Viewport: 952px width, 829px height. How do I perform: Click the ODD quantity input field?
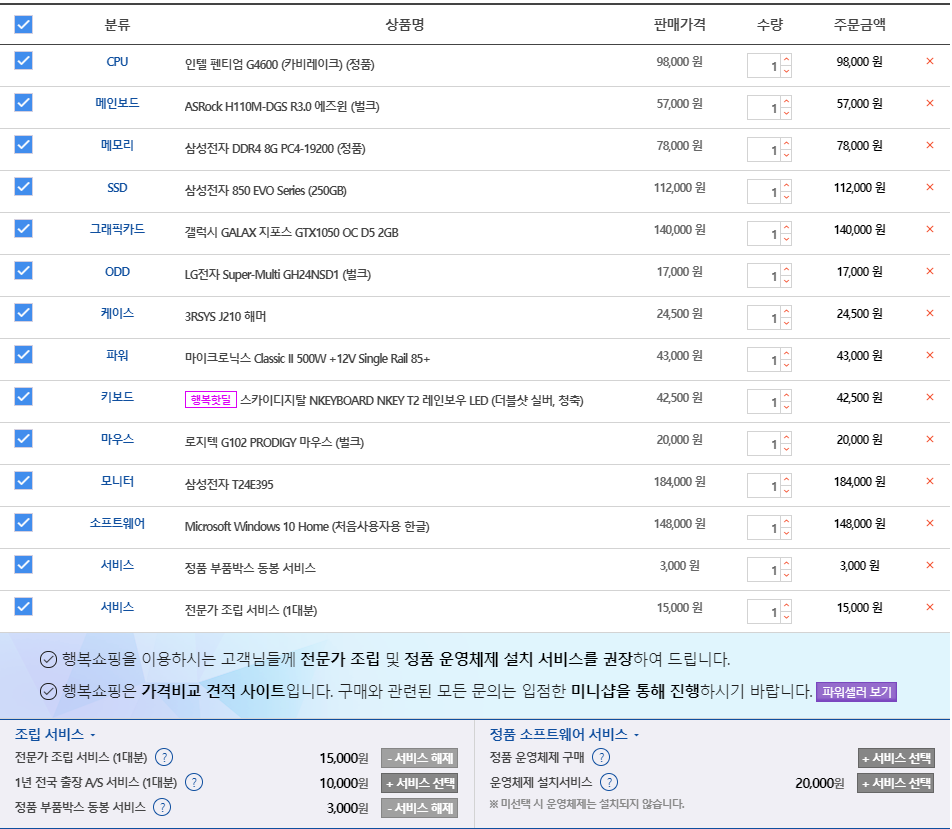pyautogui.click(x=764, y=276)
